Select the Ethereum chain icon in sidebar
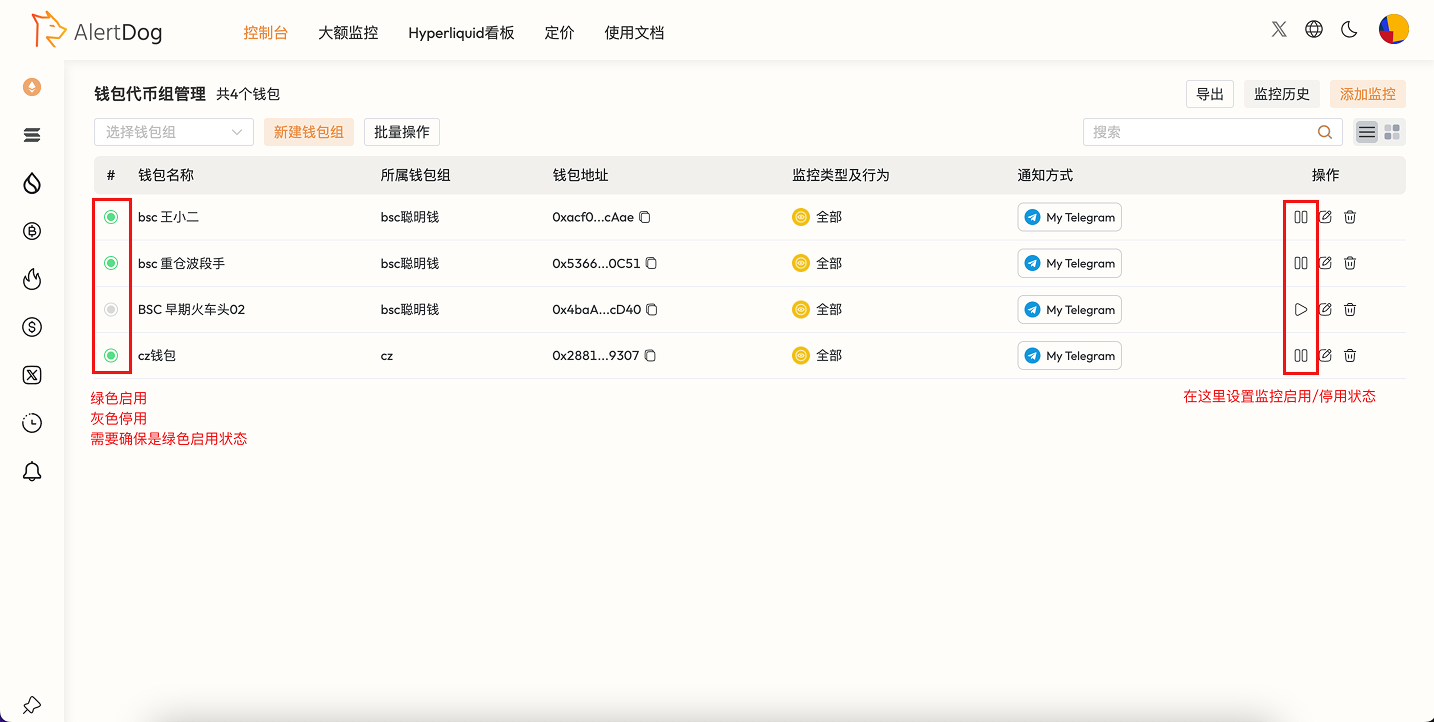The image size is (1434, 722). (x=31, y=87)
